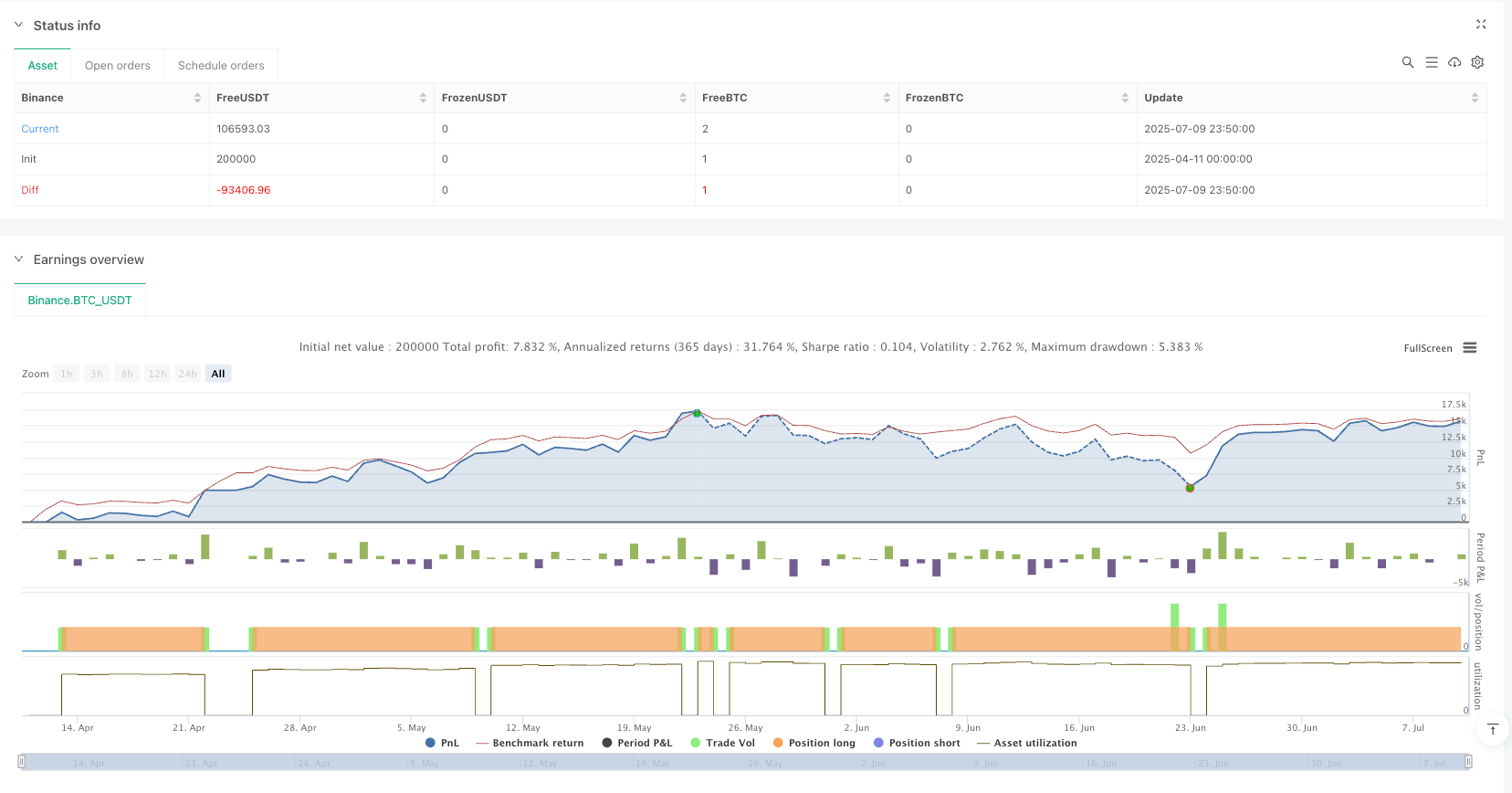Switch to the Open orders tab
The height and width of the screenshot is (793, 1512).
tap(118, 66)
